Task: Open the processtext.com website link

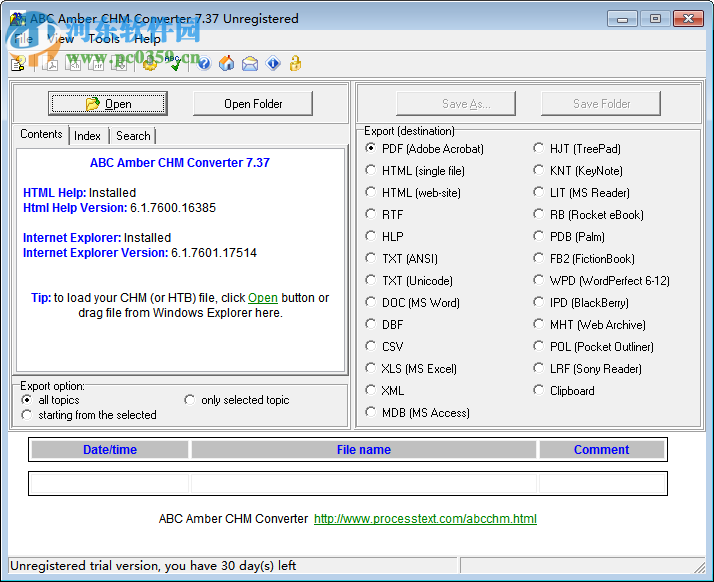Action: [x=425, y=519]
